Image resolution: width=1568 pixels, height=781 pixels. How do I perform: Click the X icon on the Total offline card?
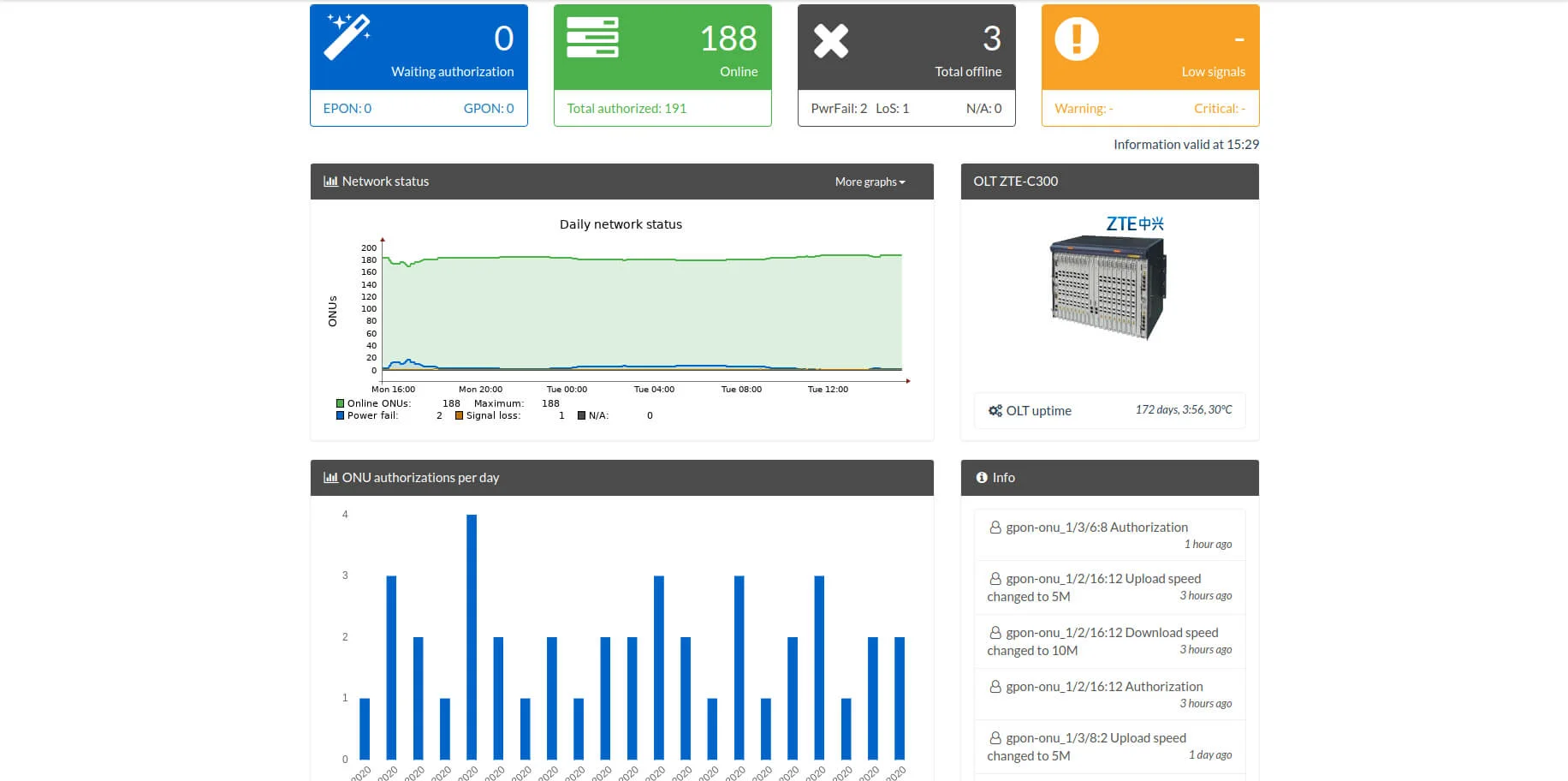pyautogui.click(x=831, y=39)
